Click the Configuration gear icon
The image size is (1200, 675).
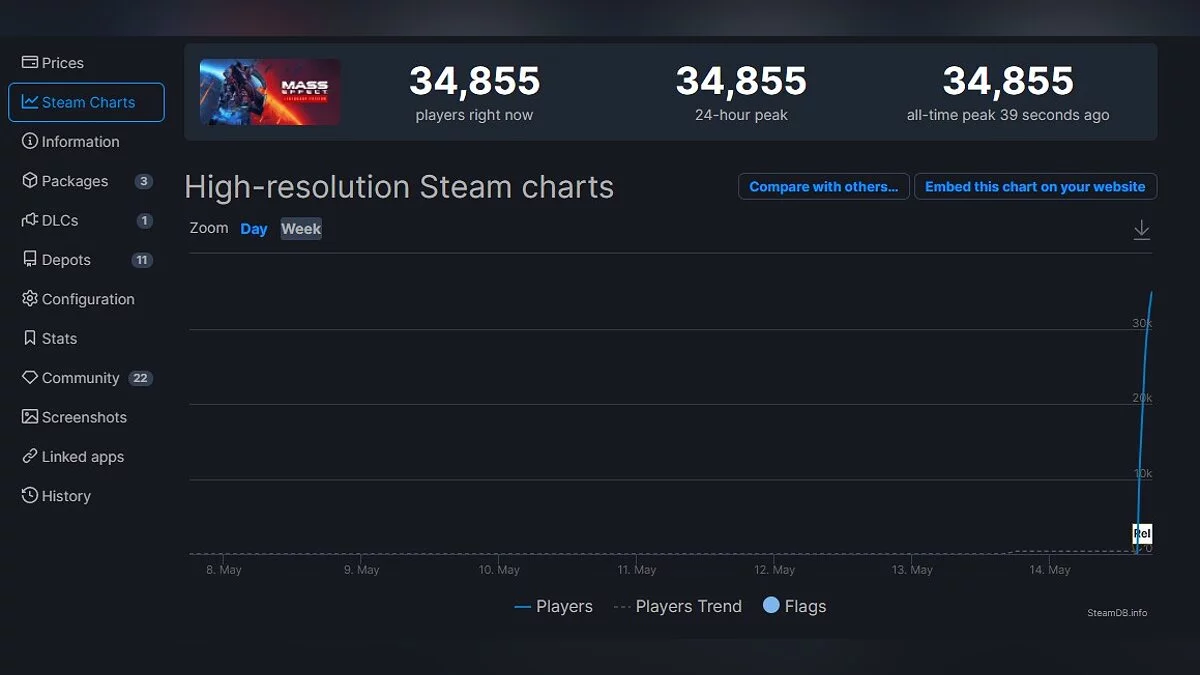30,299
